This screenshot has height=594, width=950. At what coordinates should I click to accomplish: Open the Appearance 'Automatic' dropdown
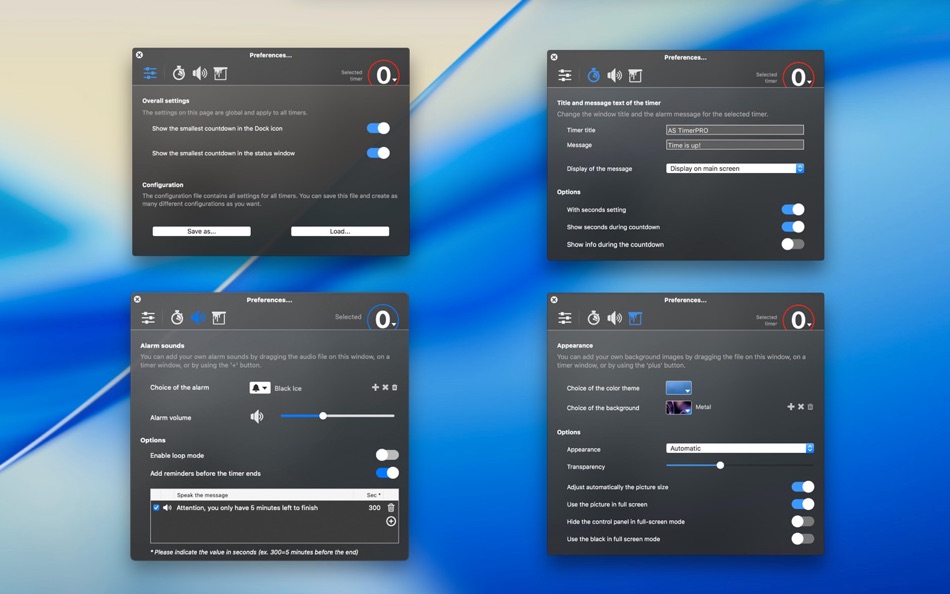[740, 449]
